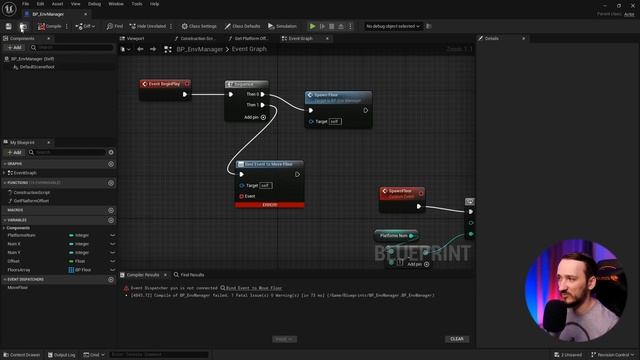Click Float type pill of Offset variable
This screenshot has height=360, width=640.
click(77, 261)
